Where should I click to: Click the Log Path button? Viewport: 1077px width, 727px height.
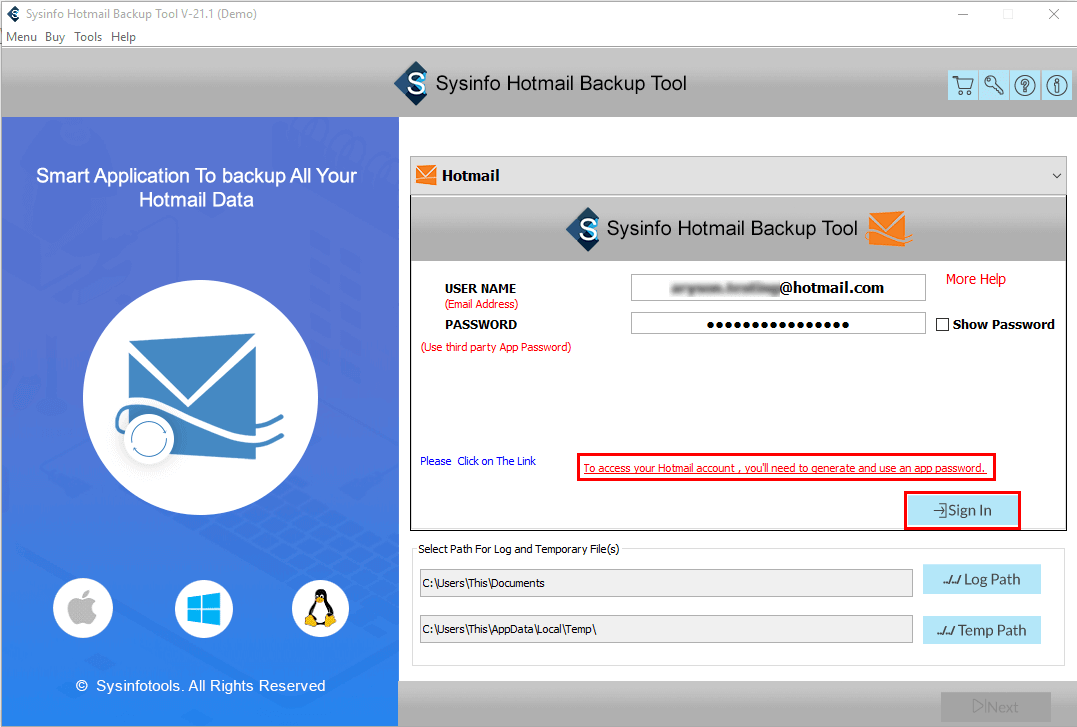[x=982, y=579]
